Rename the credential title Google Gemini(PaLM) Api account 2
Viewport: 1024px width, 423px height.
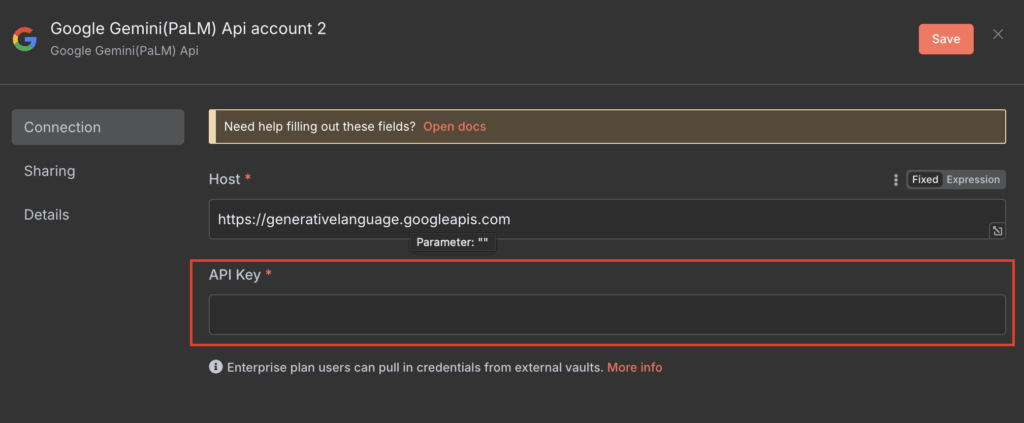tap(188, 29)
